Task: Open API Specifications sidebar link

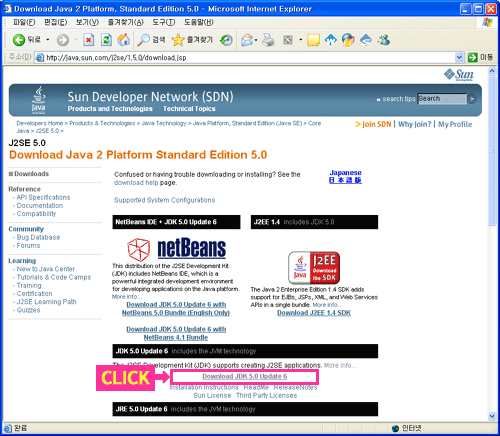Action: coord(43,197)
